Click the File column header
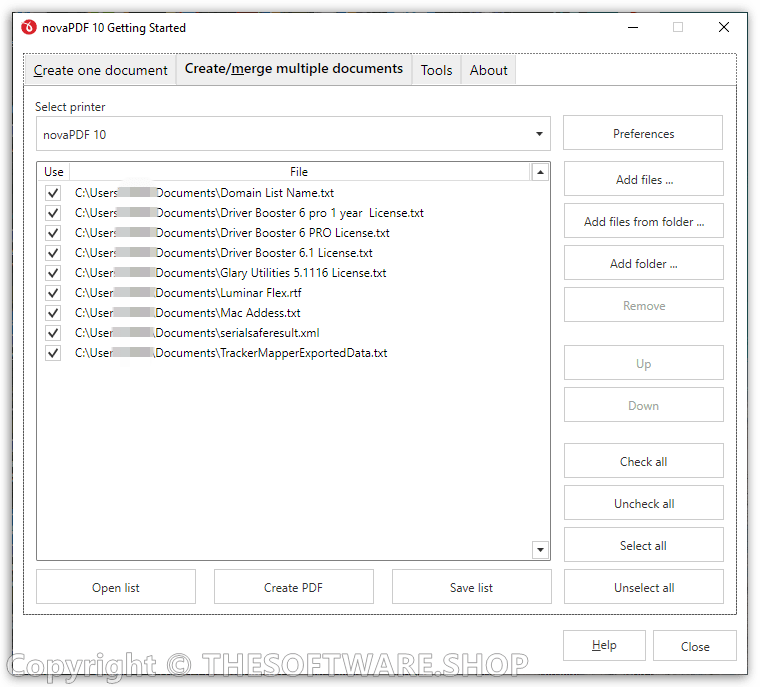Image resolution: width=760 pixels, height=687 pixels. (300, 172)
